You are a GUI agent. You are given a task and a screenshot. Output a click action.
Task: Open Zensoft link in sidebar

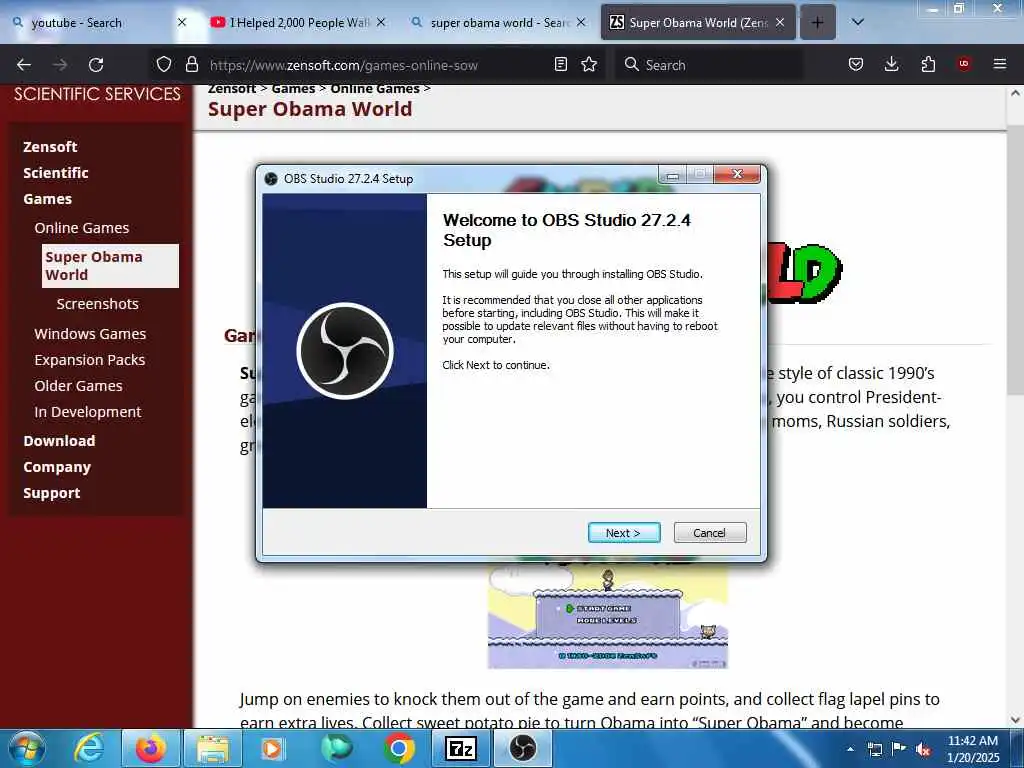50,147
